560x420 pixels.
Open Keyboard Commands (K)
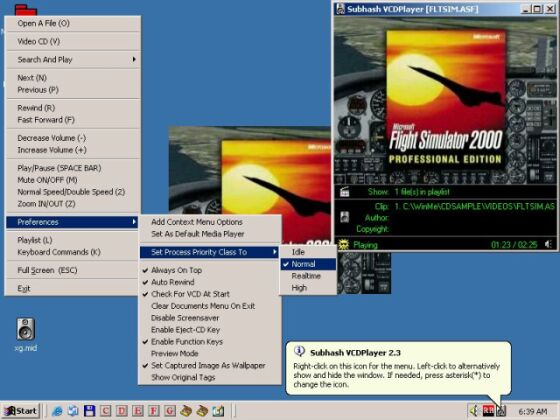tap(72, 252)
